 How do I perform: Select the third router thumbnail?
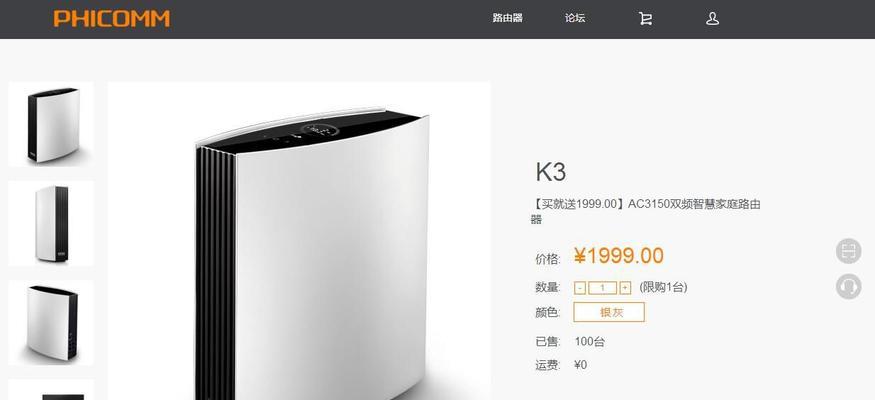[x=51, y=322]
